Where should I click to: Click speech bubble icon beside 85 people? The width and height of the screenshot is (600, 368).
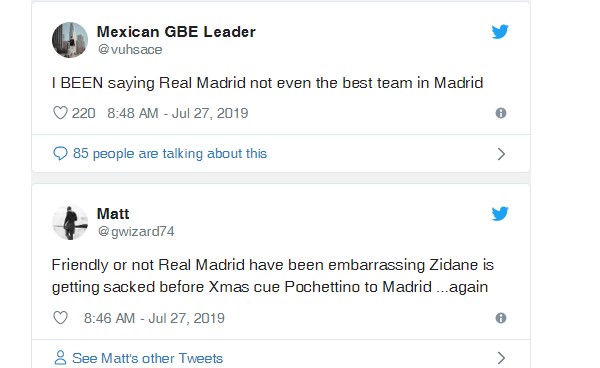(x=60, y=153)
